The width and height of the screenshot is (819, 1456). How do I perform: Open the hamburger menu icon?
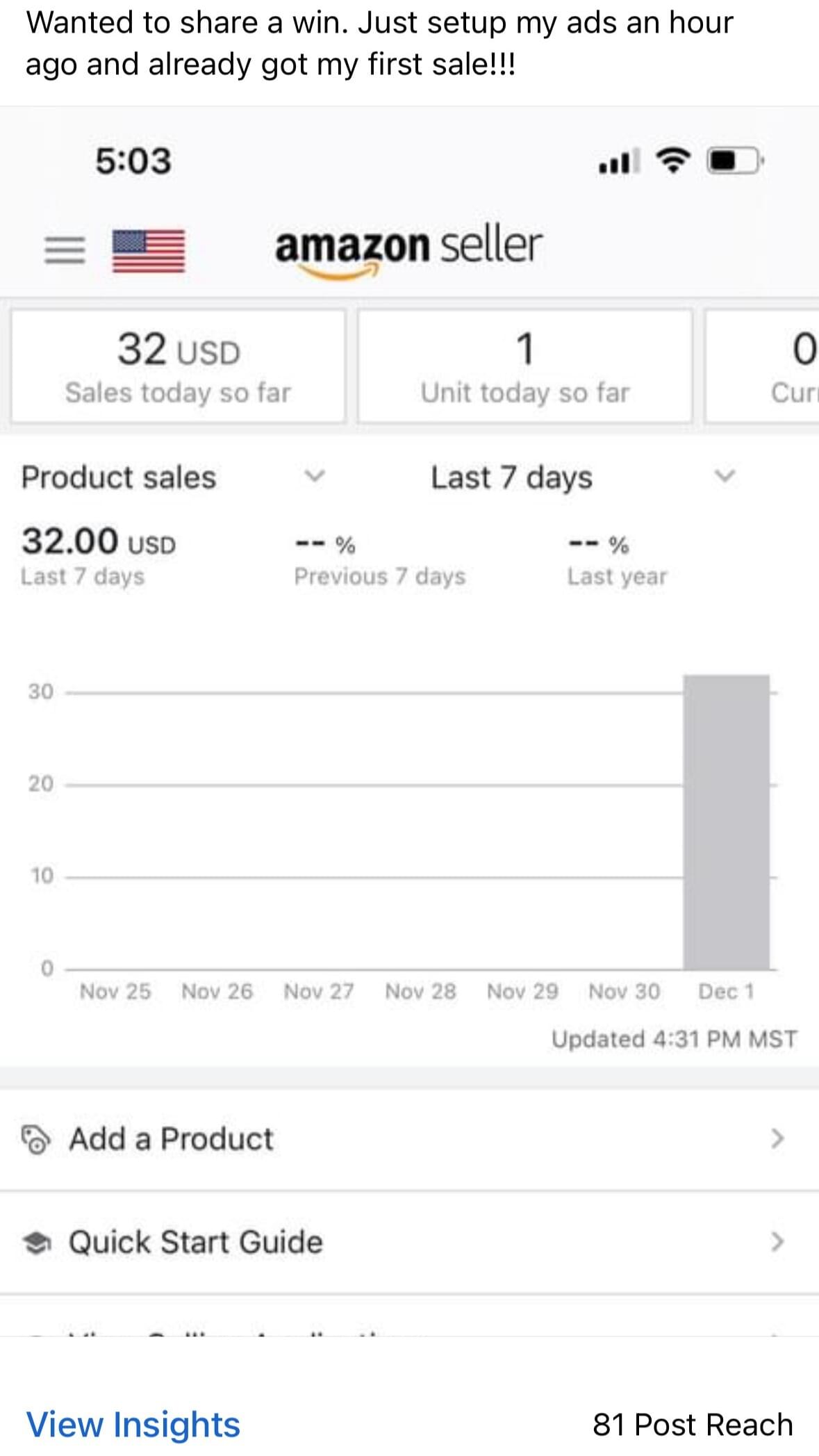[65, 250]
